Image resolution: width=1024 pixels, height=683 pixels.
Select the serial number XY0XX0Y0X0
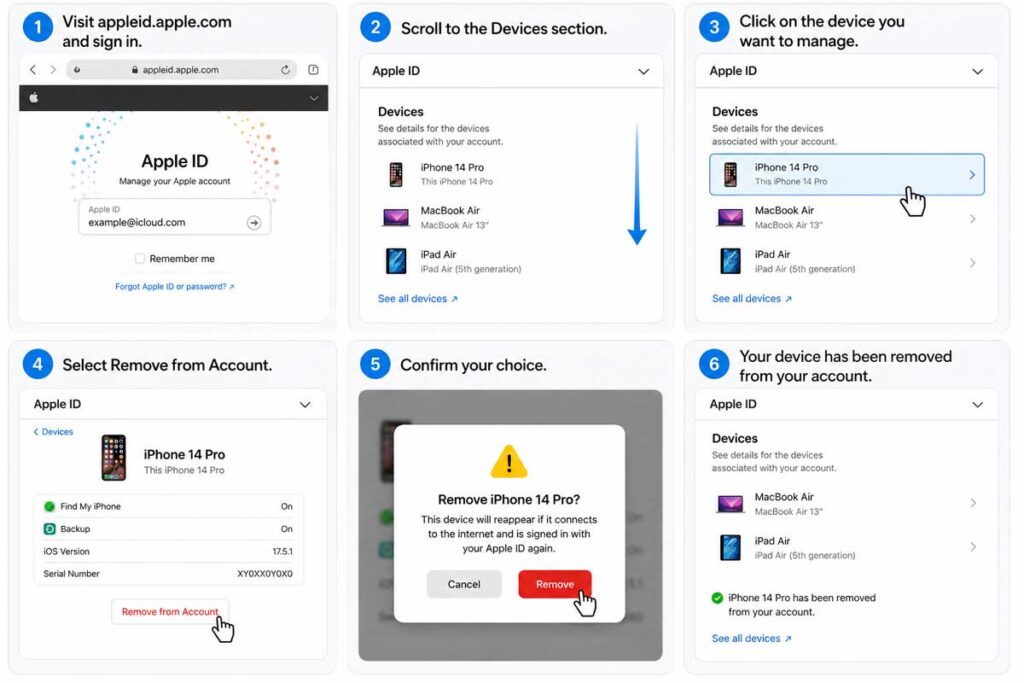point(264,574)
